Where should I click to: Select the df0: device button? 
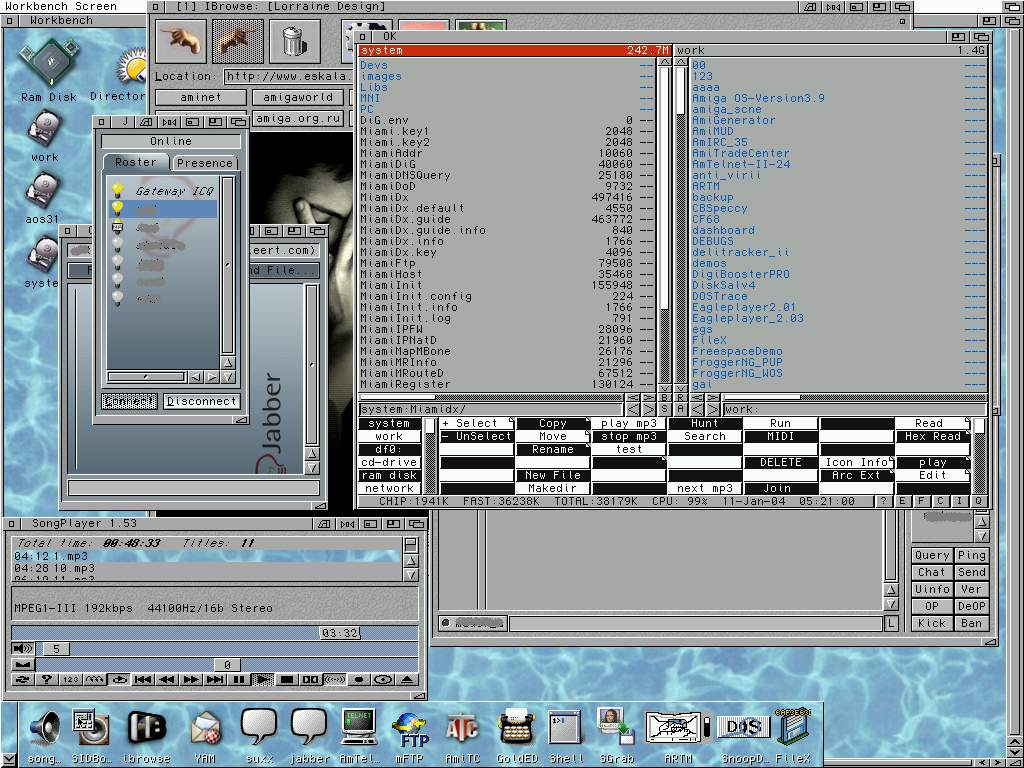pyautogui.click(x=389, y=449)
